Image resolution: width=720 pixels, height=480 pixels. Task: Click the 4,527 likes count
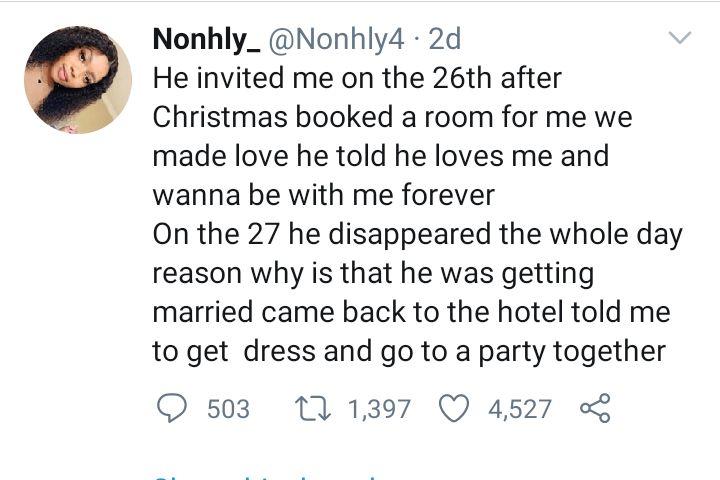(x=519, y=408)
